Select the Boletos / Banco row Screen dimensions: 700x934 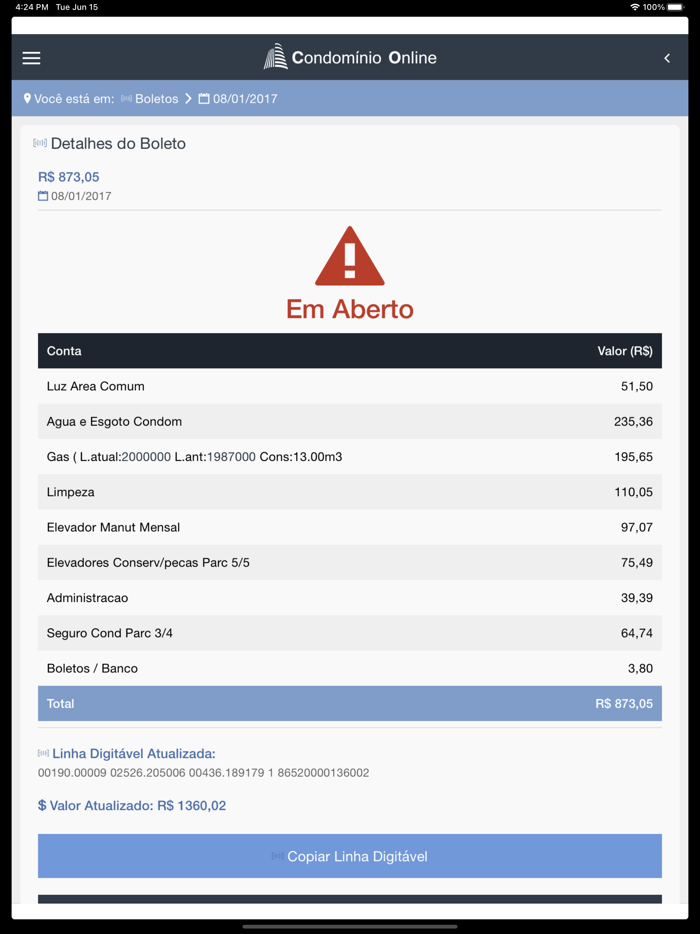[350, 668]
